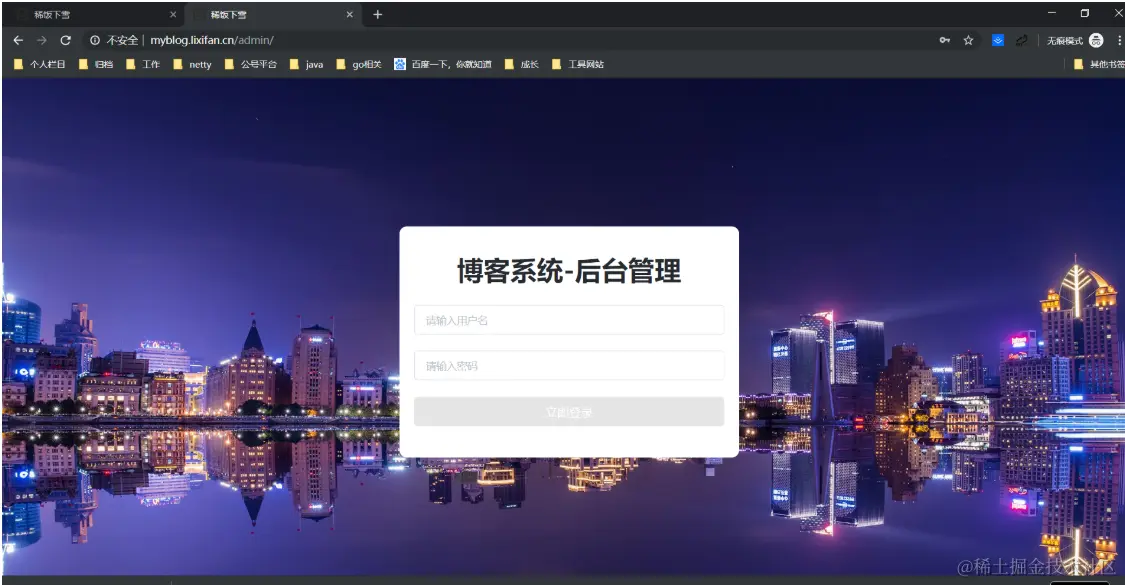Click the address bar URL myblog.lixifan.cn/admin/

point(212,40)
